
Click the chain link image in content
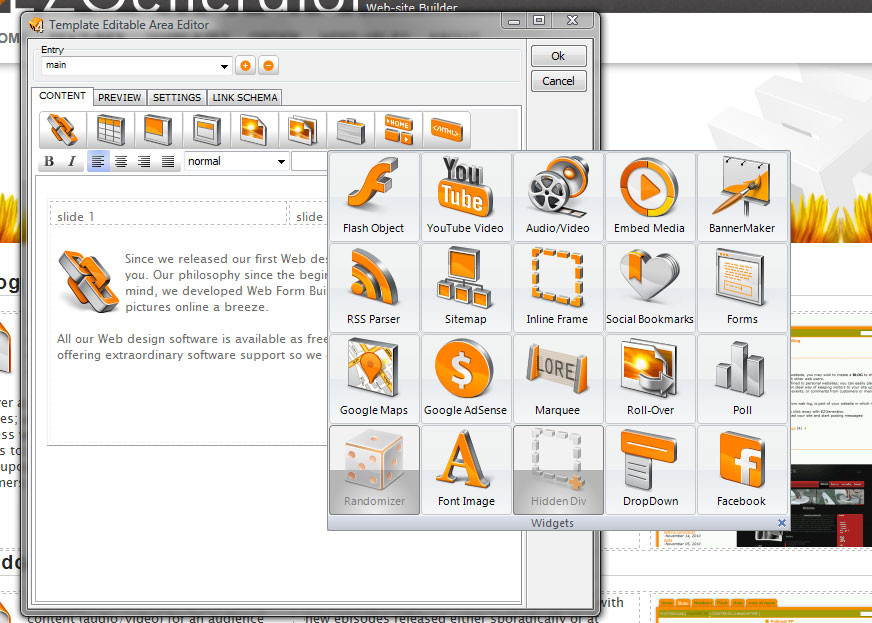[x=88, y=281]
